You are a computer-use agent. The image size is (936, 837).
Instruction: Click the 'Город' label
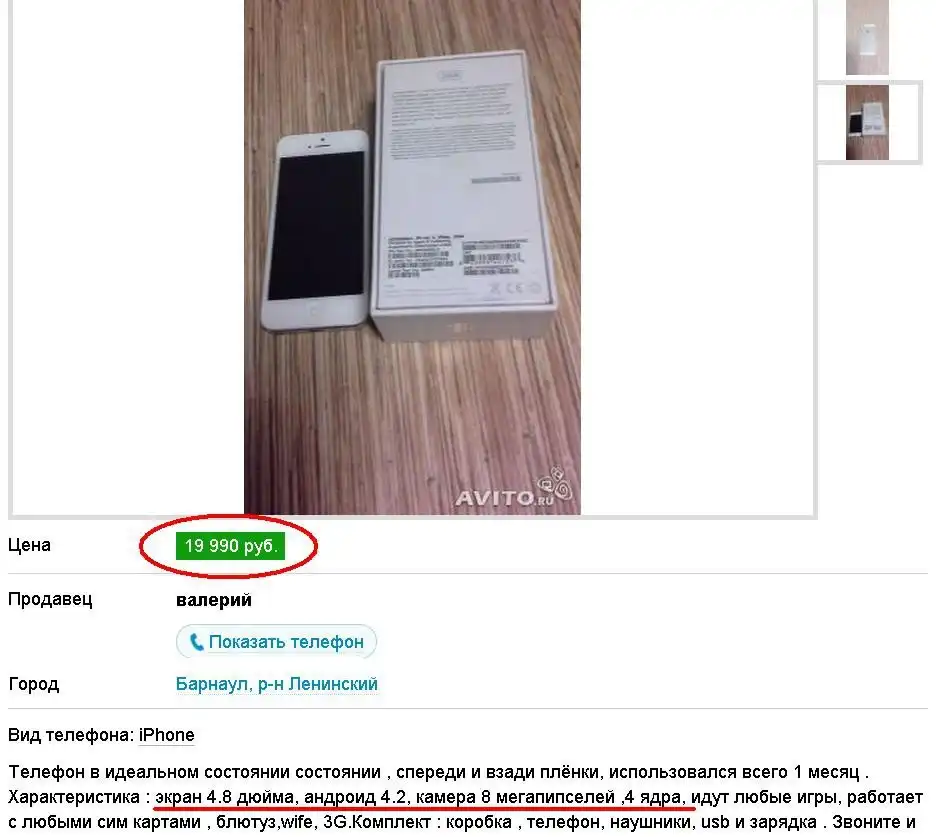pos(33,684)
